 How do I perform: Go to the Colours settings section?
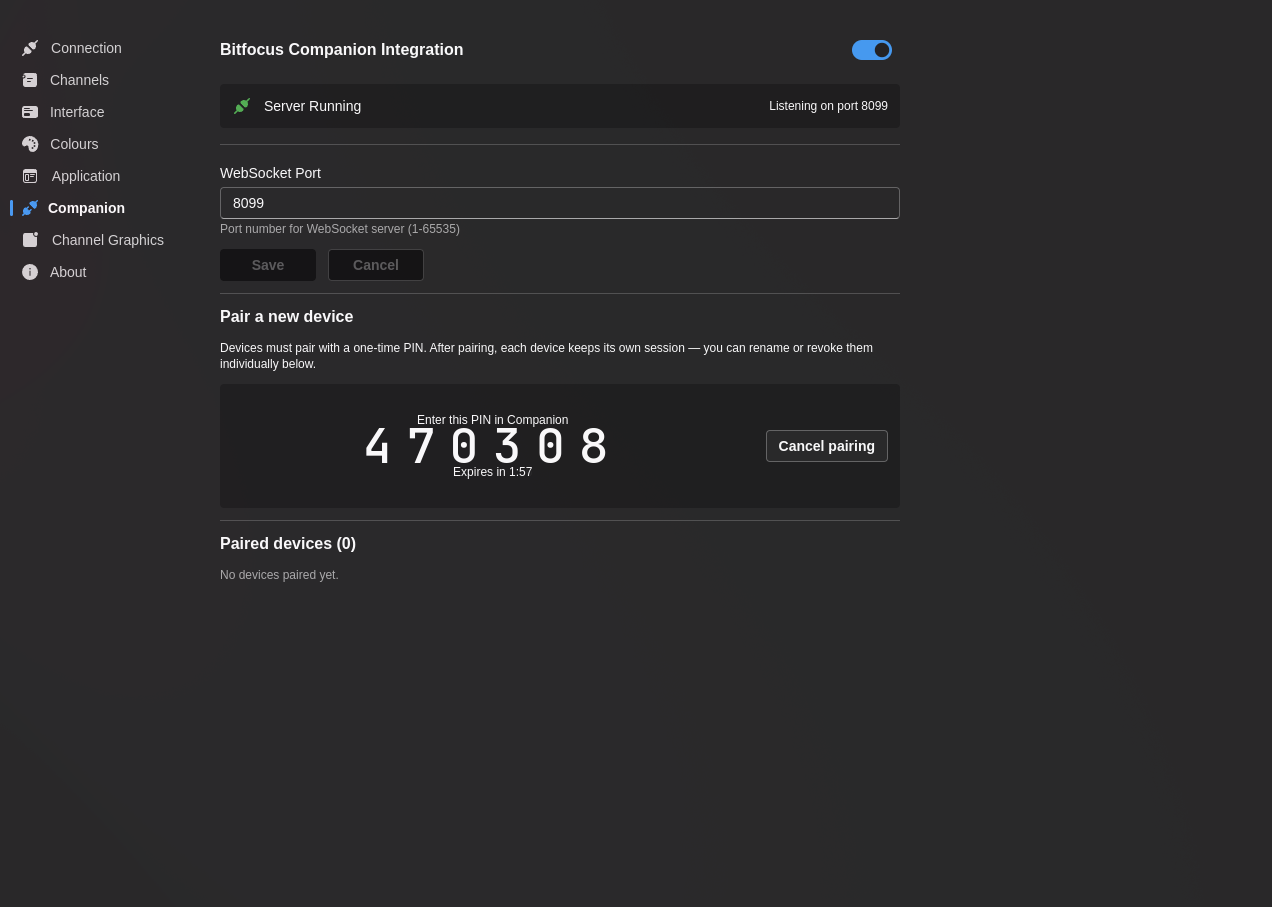coord(74,144)
